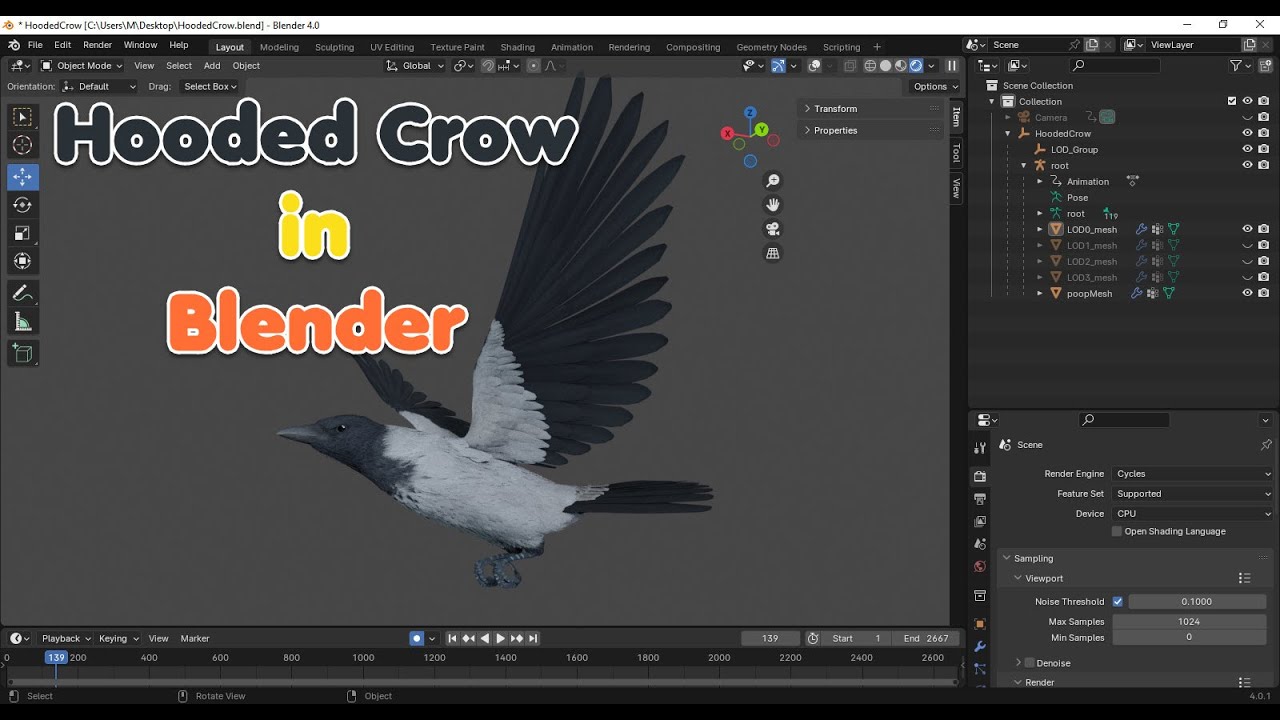Switch to material preview shading
The image size is (1280, 720).
click(900, 66)
